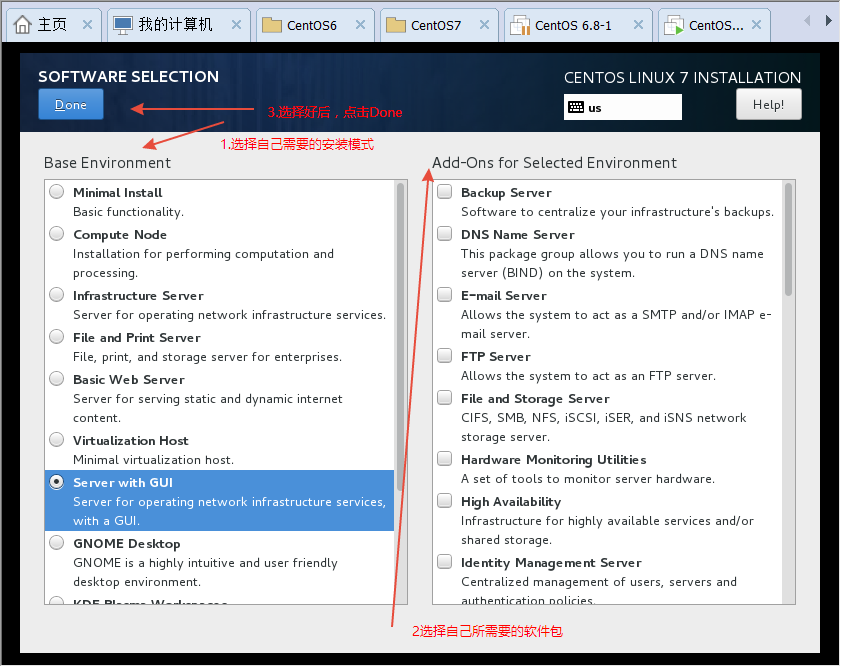The width and height of the screenshot is (841, 667).
Task: Click the Base Environment list scrollbar
Action: click(x=400, y=337)
